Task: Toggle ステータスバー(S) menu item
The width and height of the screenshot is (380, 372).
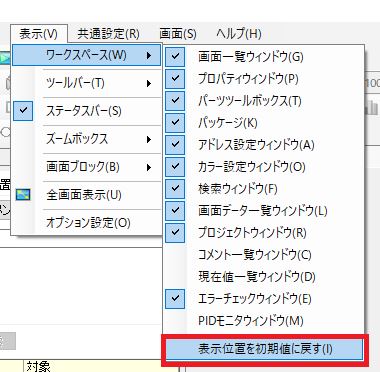Action: click(x=87, y=111)
